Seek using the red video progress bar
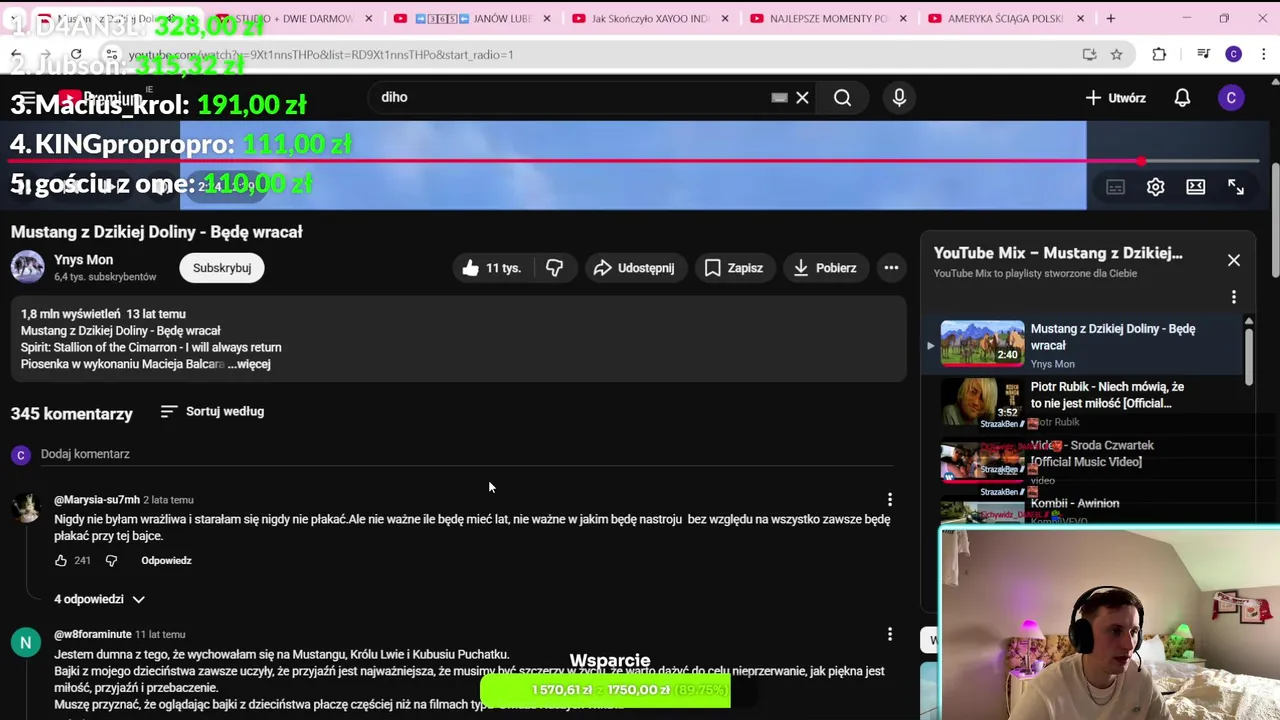The image size is (1280, 720). (x=634, y=160)
